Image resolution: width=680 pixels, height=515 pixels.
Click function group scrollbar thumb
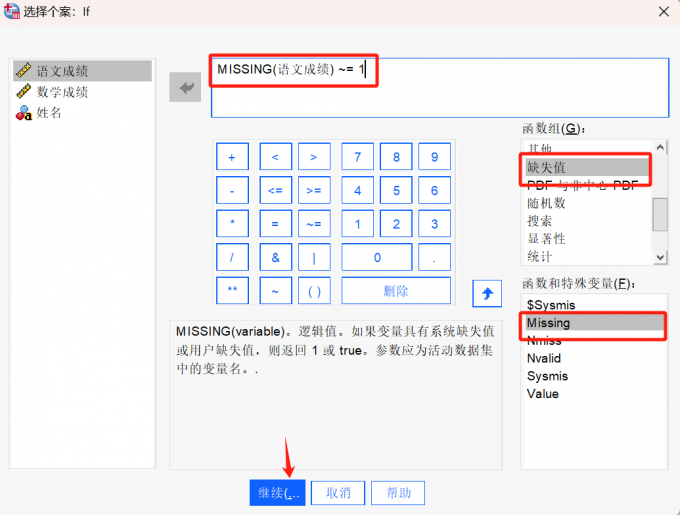click(x=660, y=215)
